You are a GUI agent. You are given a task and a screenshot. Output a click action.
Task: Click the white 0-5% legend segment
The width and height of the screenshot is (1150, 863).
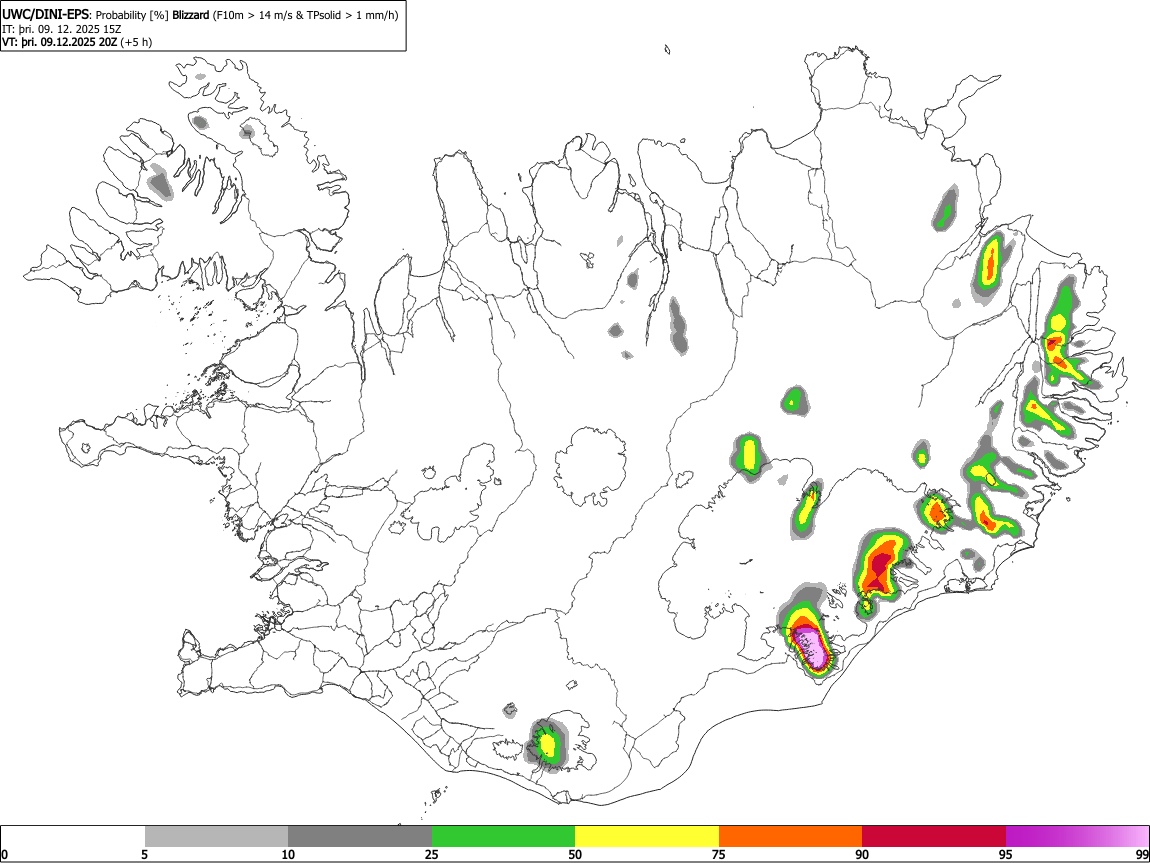tap(73, 836)
